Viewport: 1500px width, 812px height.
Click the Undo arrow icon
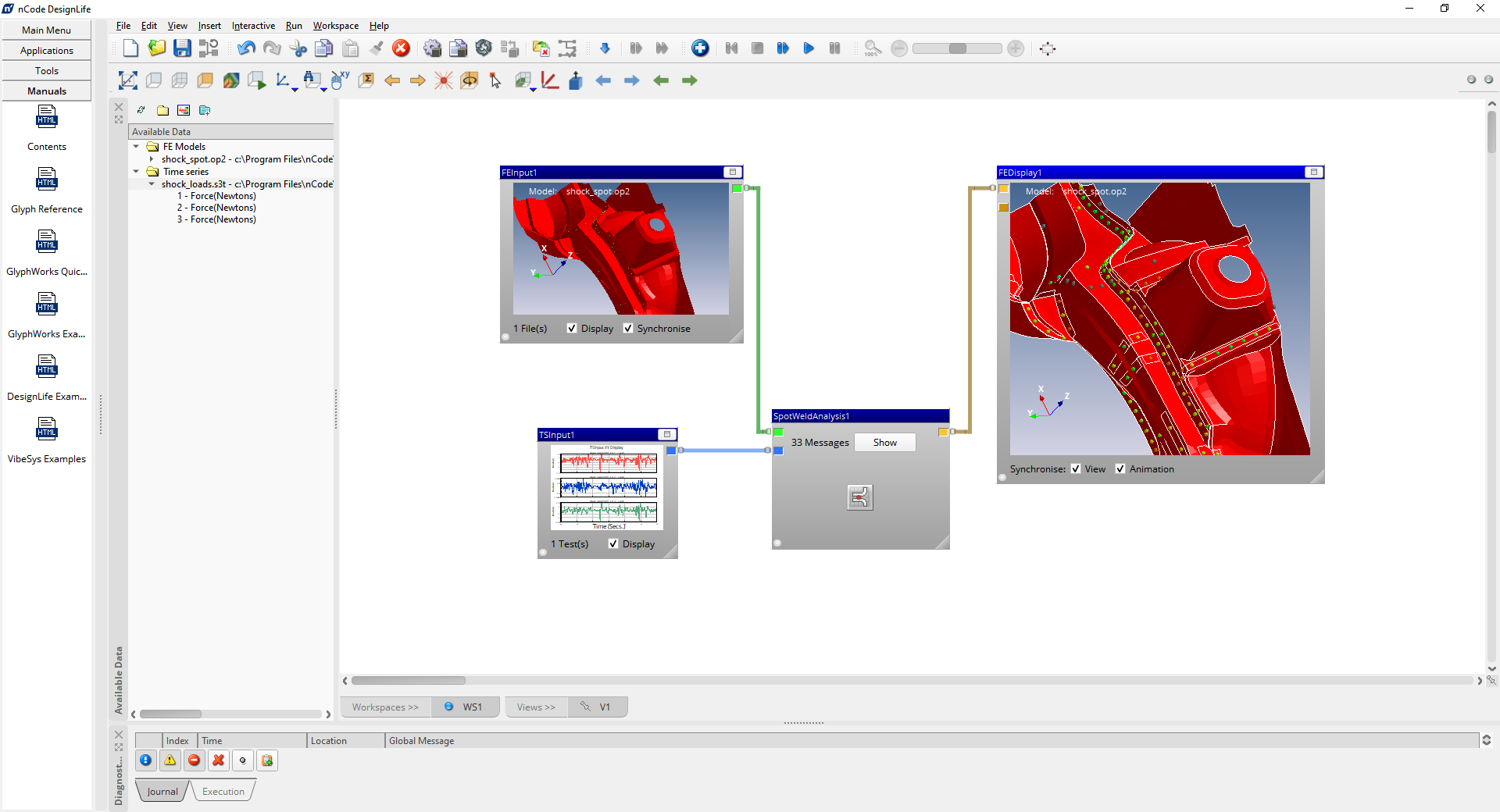(247, 48)
